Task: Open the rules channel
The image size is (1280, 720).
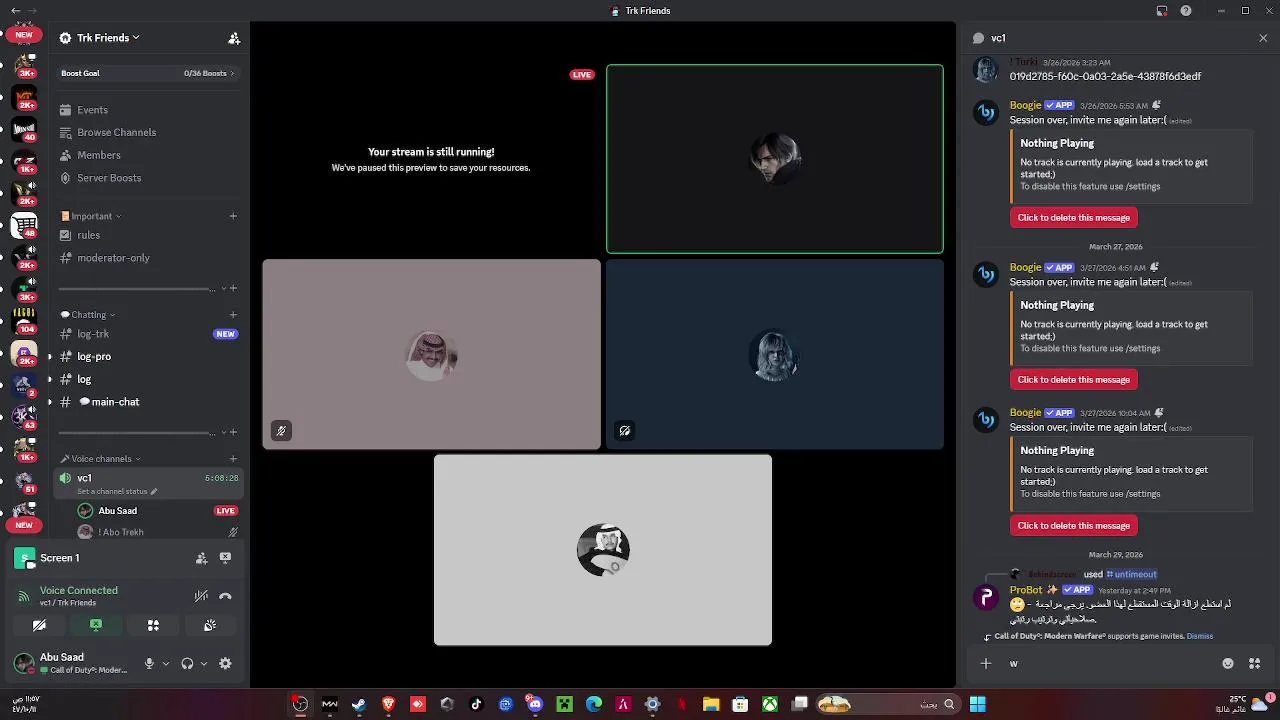Action: click(x=150, y=235)
